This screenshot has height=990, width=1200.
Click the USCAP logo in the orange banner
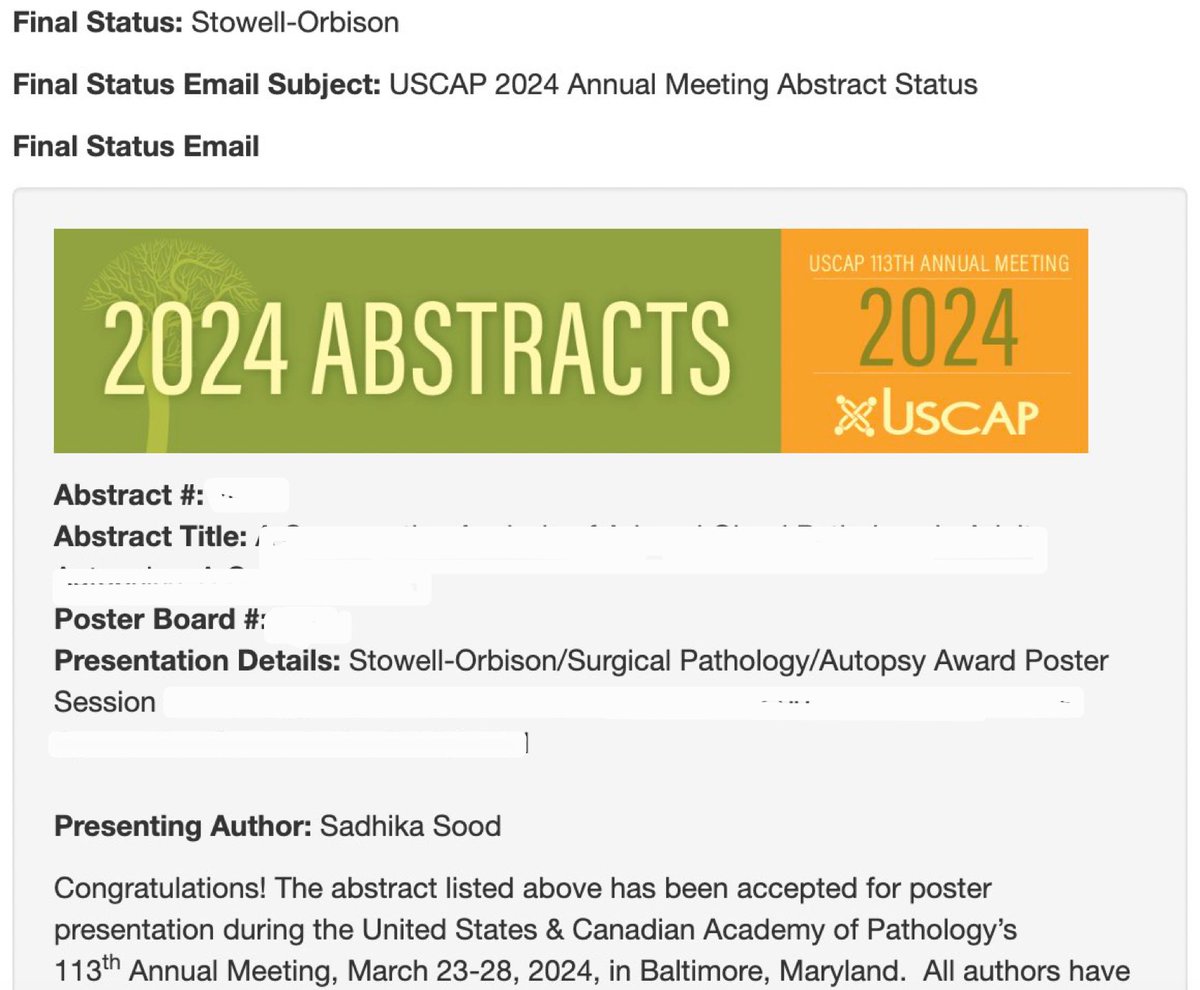[933, 414]
